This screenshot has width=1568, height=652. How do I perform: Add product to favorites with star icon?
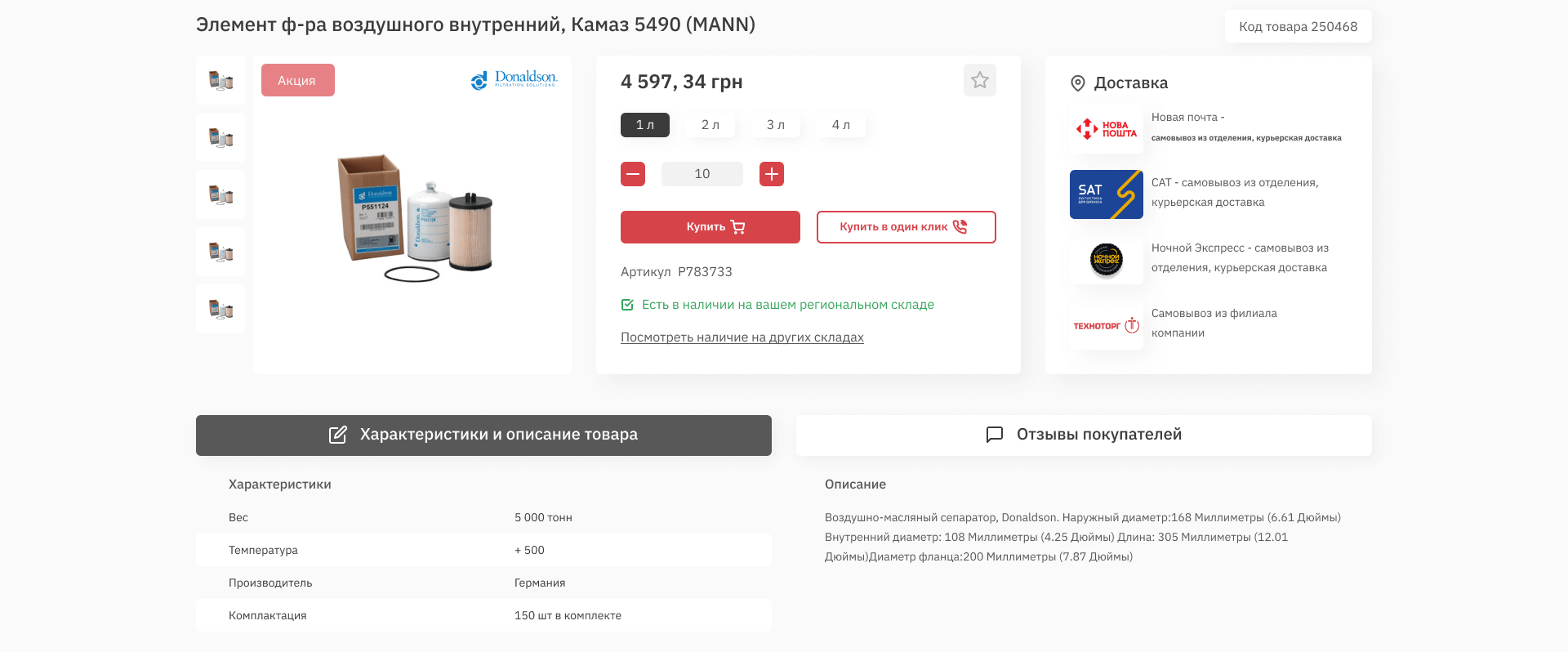pos(979,80)
